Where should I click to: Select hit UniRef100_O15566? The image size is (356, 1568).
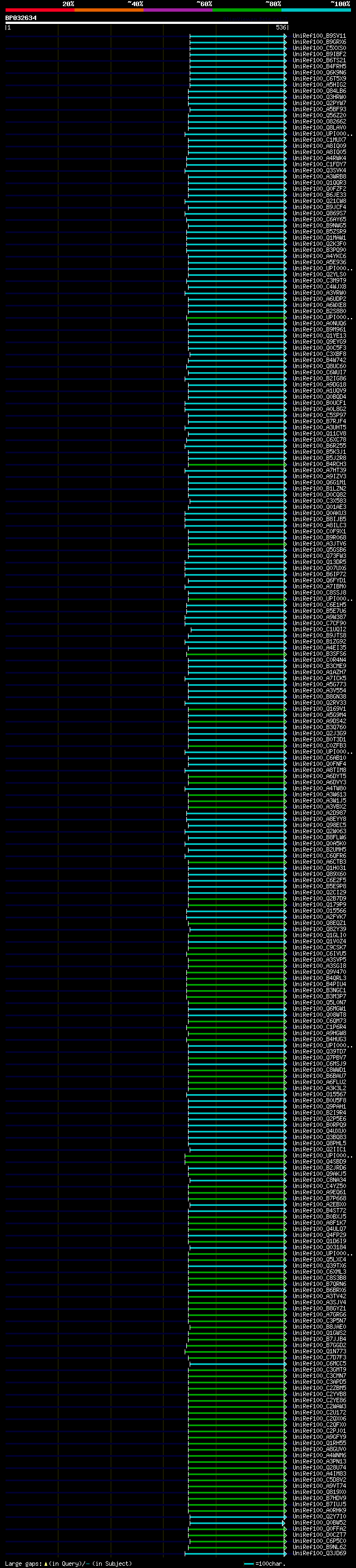click(x=319, y=911)
